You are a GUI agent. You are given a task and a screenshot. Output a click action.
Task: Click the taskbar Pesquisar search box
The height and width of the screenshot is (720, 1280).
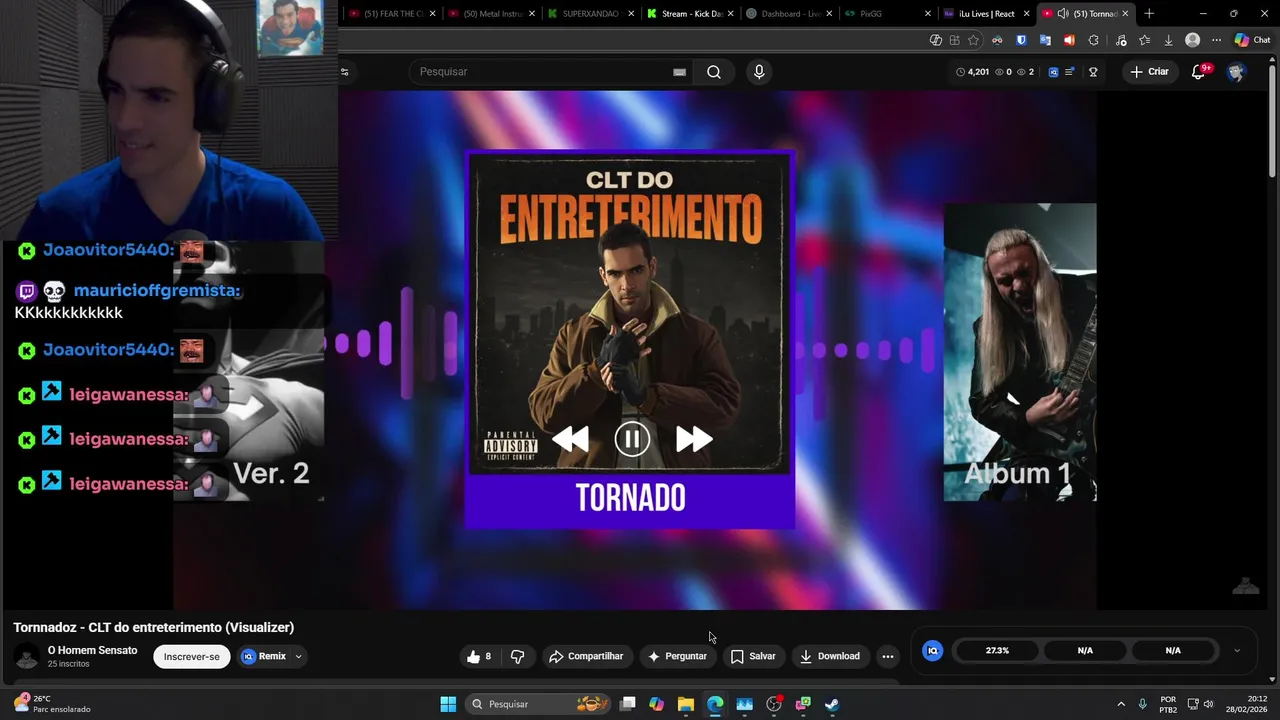click(538, 704)
